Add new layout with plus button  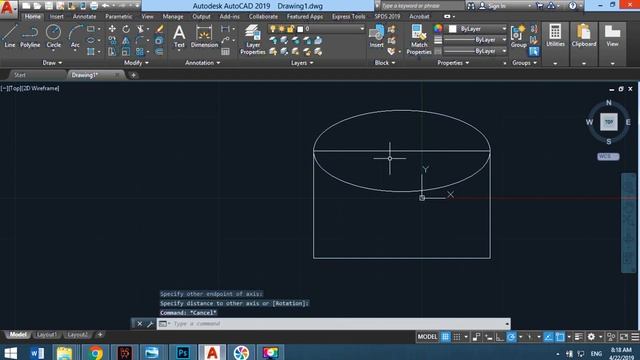[100, 335]
